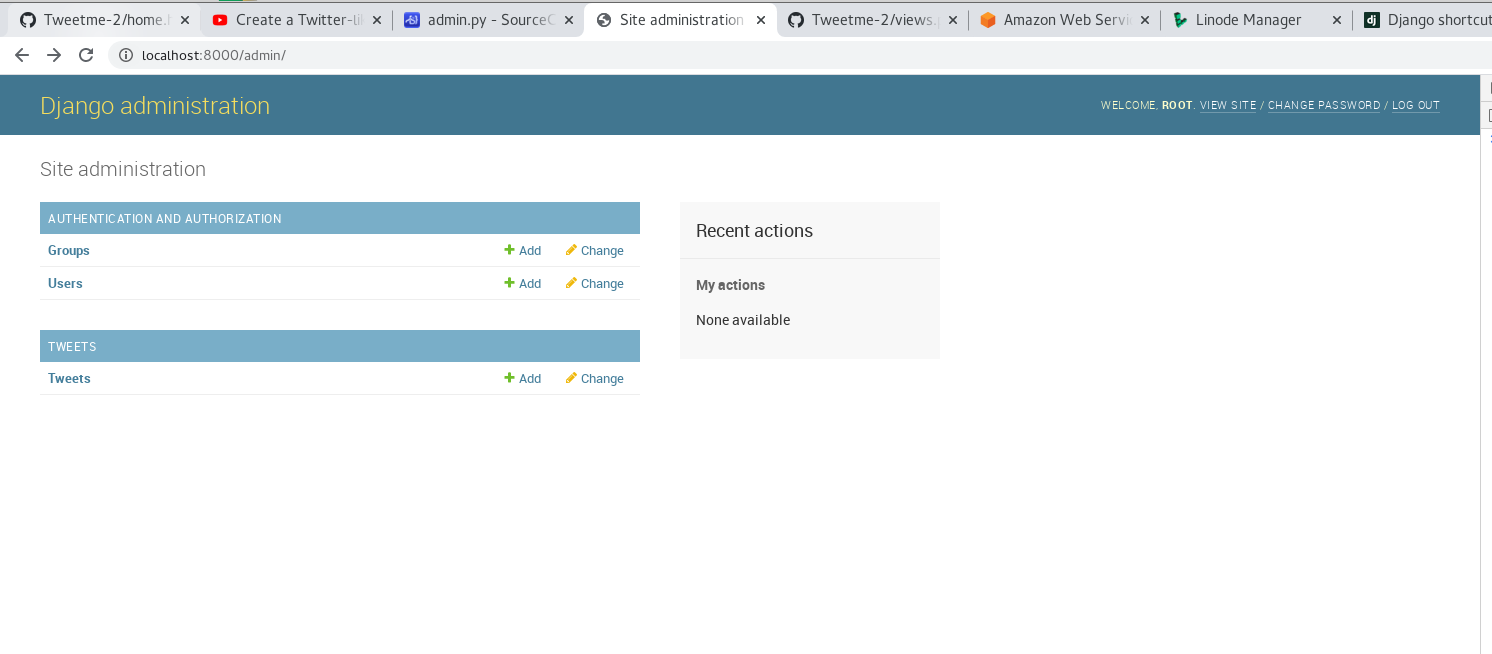Click the LOG OUT link
Image resolution: width=1492 pixels, height=654 pixels.
tap(1416, 105)
